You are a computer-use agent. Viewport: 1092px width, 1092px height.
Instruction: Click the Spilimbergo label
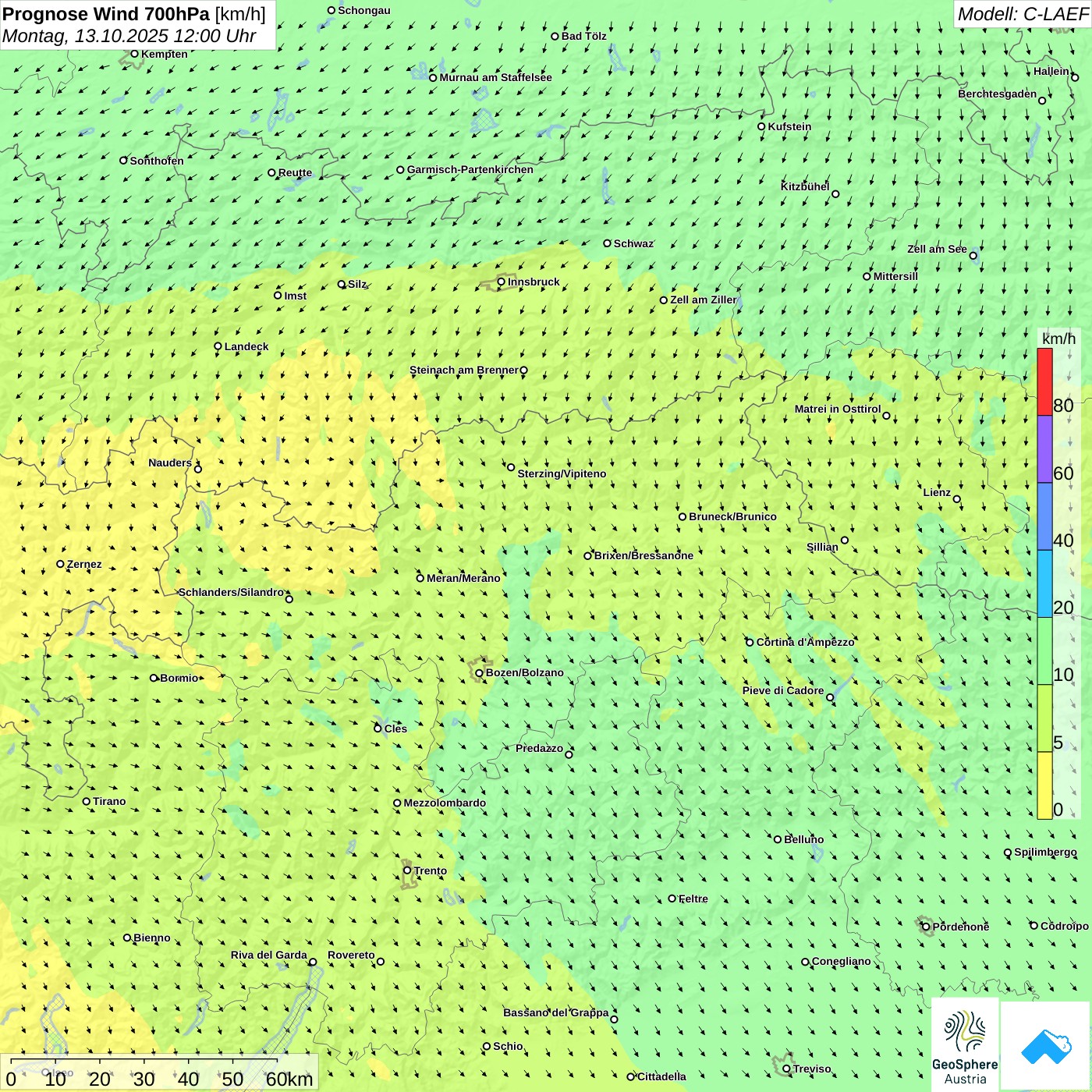click(x=1045, y=853)
